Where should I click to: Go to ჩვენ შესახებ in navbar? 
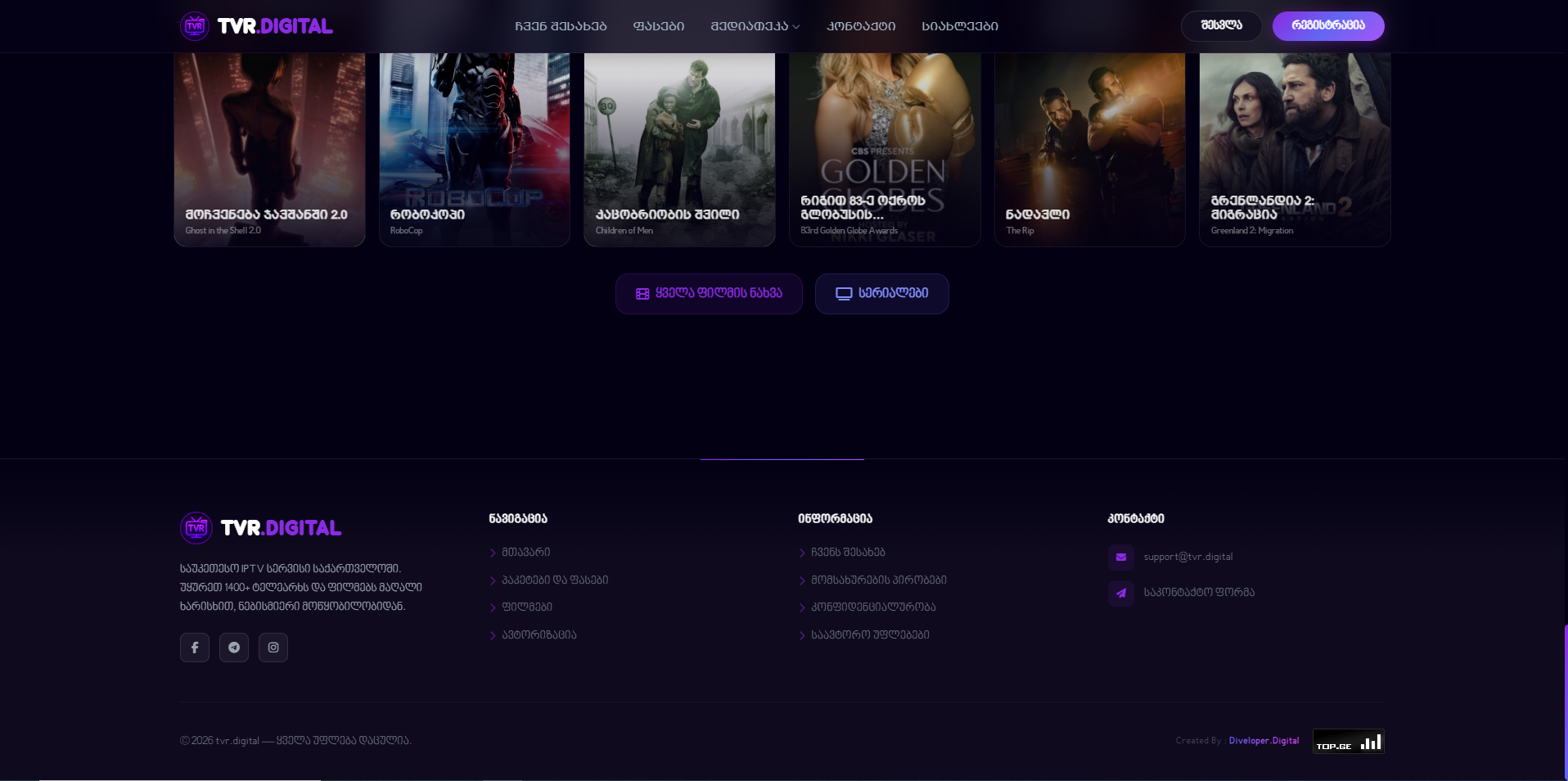561,26
